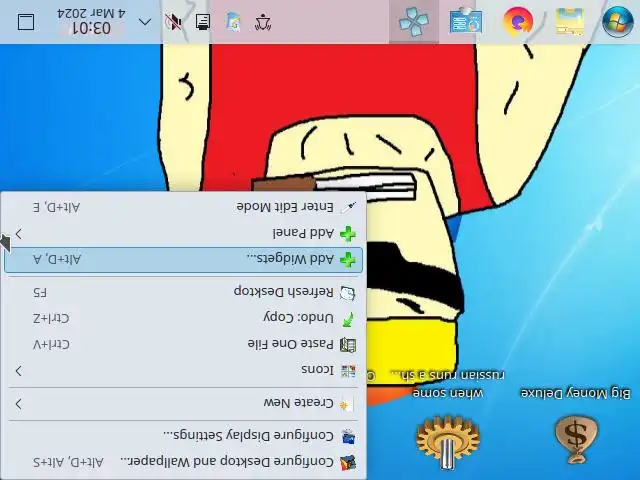Unmute audio via the muted speaker icon
The width and height of the screenshot is (640, 480).
click(x=173, y=22)
